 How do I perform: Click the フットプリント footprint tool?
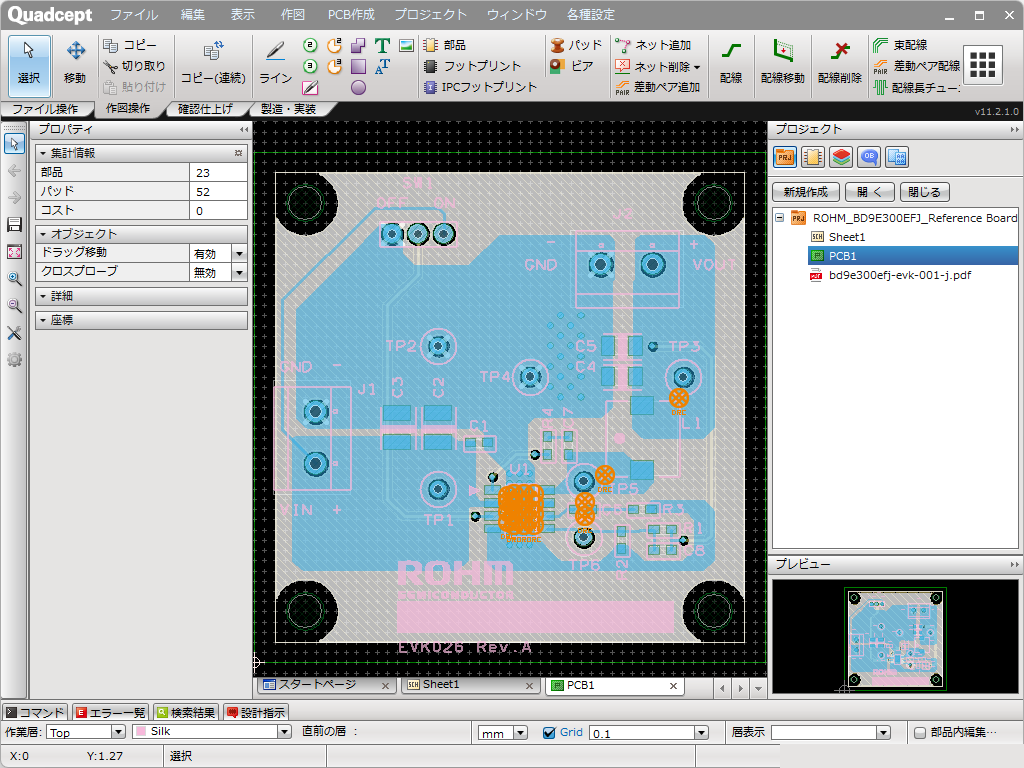(x=472, y=66)
